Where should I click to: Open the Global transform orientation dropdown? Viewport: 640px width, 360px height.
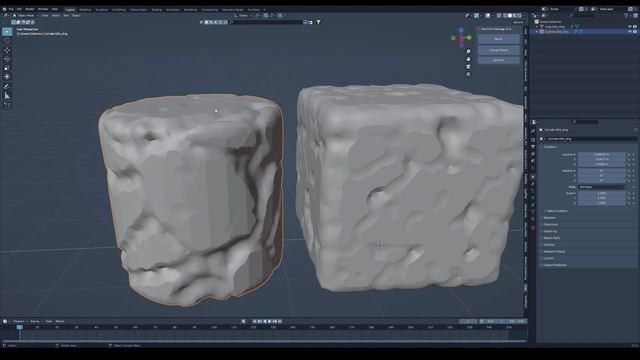point(243,16)
